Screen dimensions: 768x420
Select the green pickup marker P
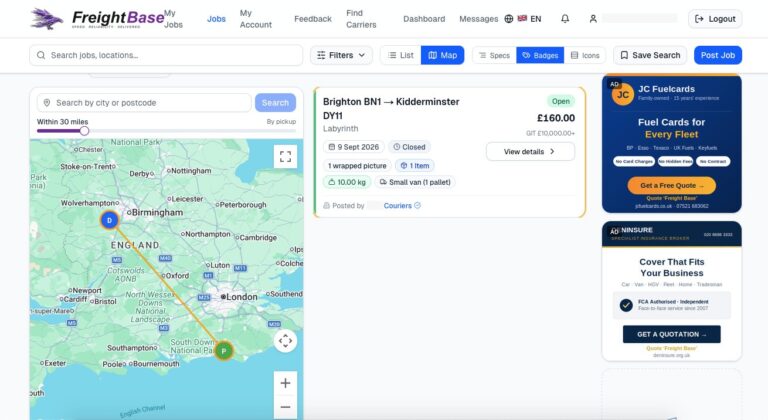click(x=224, y=351)
